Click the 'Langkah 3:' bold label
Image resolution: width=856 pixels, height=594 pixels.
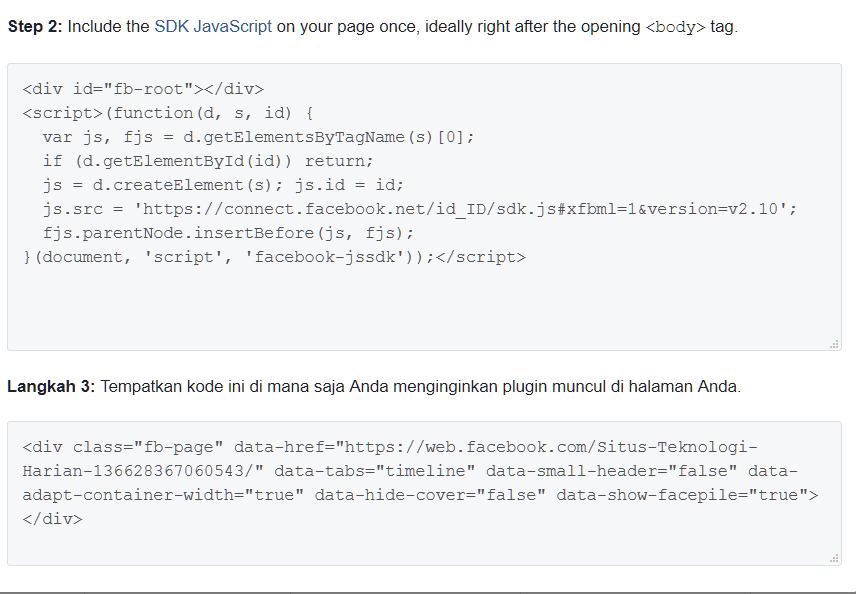[51, 386]
